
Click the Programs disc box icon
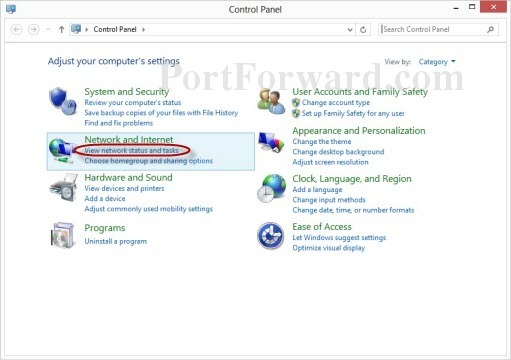pyautogui.click(x=62, y=235)
